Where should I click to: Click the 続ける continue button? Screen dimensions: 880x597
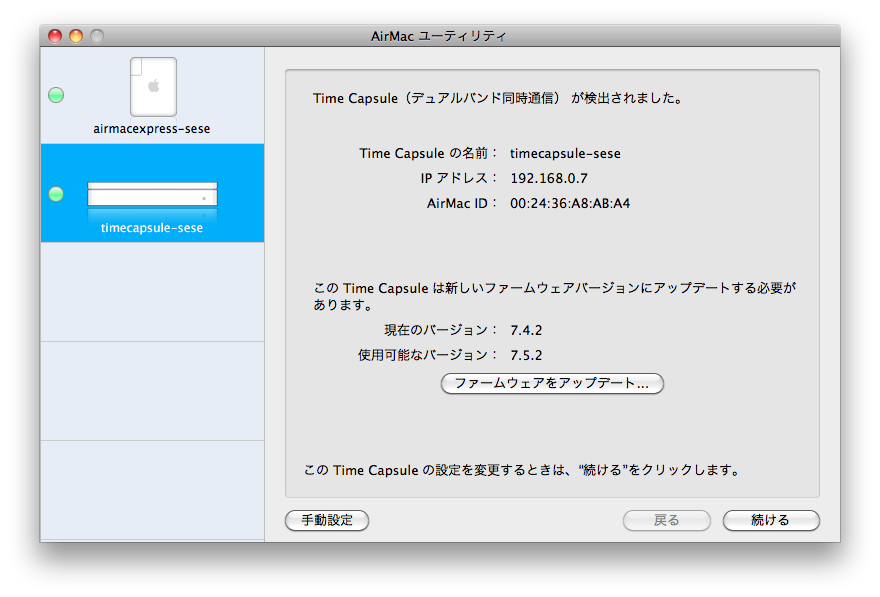pos(771,520)
